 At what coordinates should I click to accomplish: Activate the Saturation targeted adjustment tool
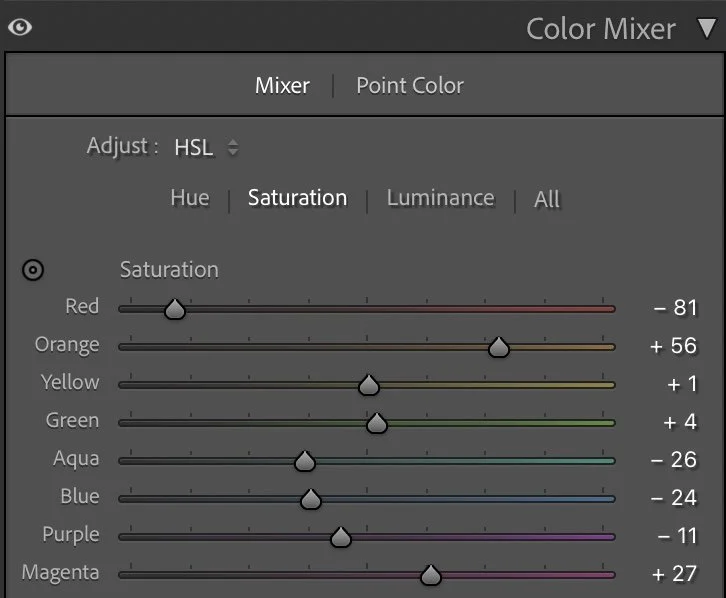pos(33,270)
